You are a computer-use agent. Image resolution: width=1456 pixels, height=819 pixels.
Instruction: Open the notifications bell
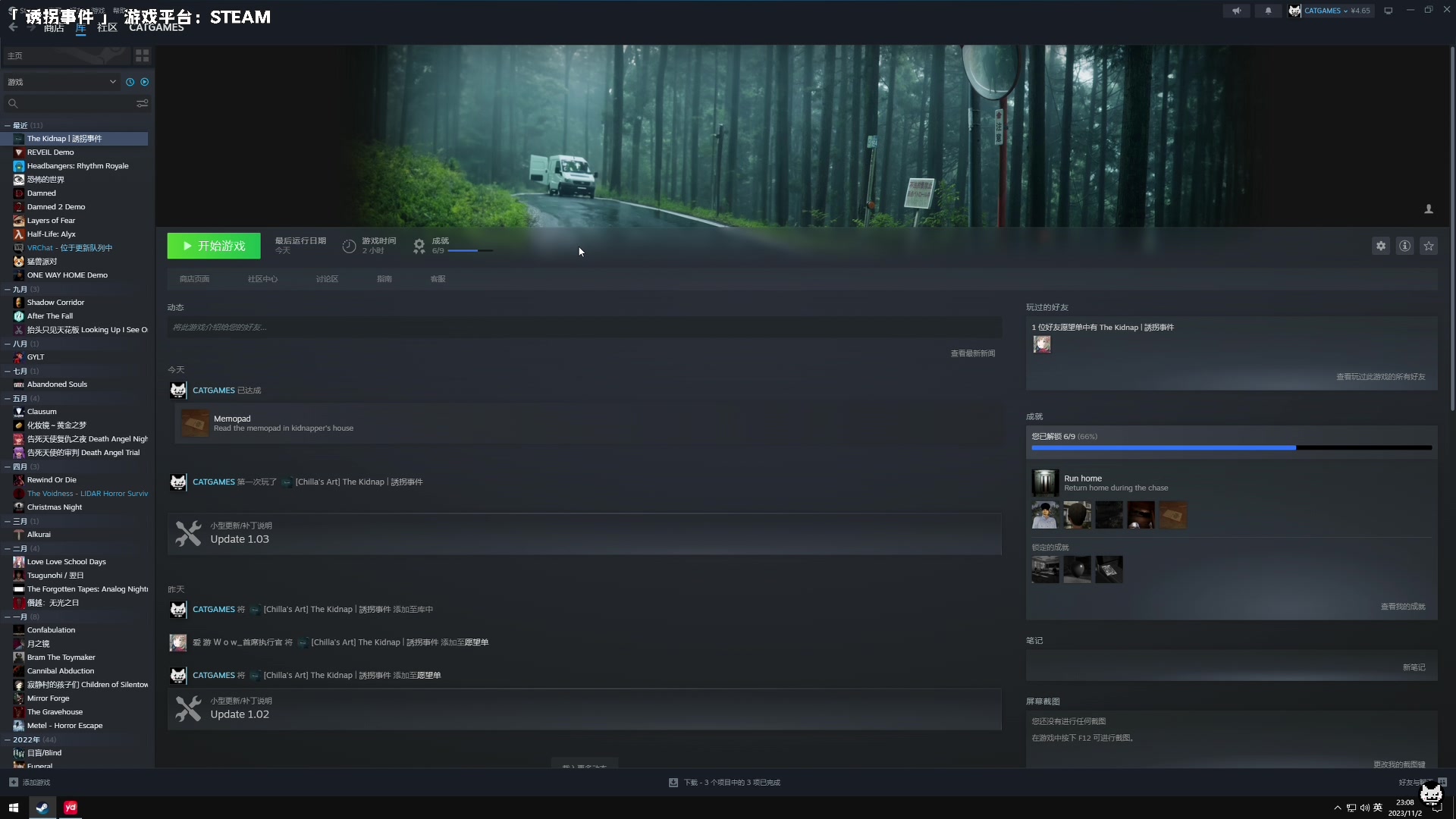click(x=1268, y=11)
